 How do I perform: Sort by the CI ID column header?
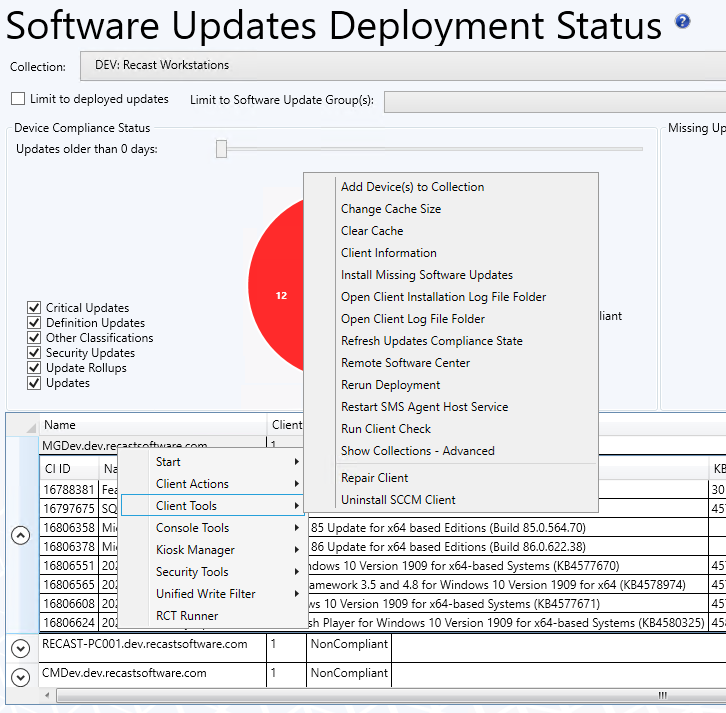pos(69,469)
